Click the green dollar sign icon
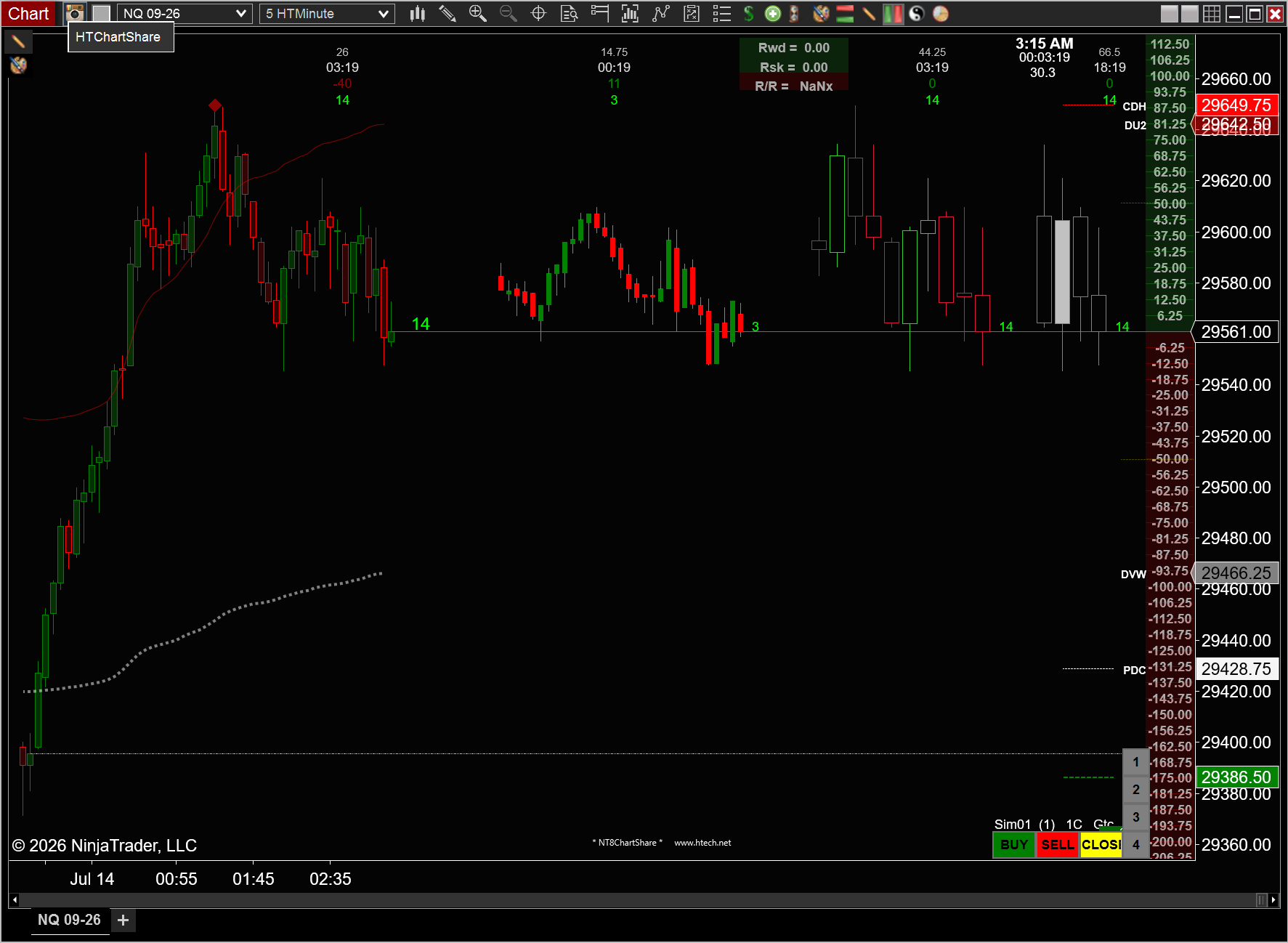This screenshot has height=943, width=1288. pos(749,13)
